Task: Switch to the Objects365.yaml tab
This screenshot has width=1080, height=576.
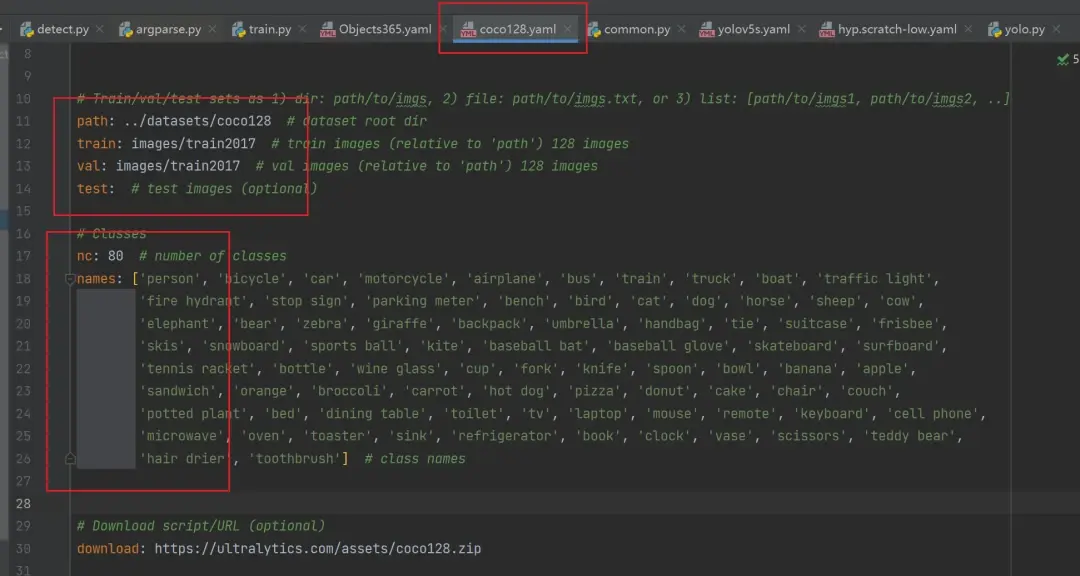Action: pyautogui.click(x=385, y=30)
